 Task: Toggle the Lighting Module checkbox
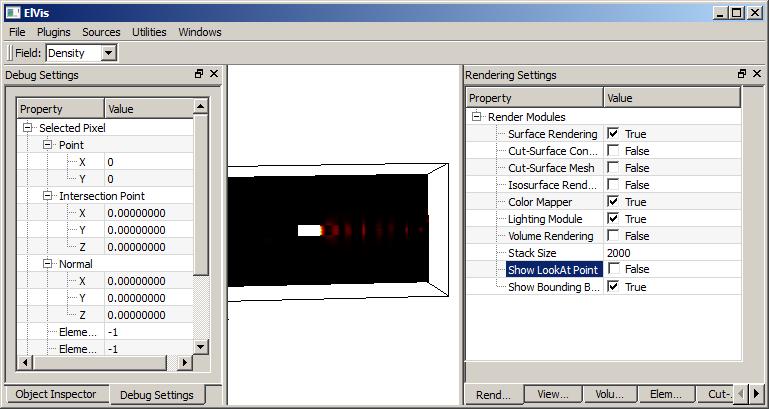tap(613, 219)
